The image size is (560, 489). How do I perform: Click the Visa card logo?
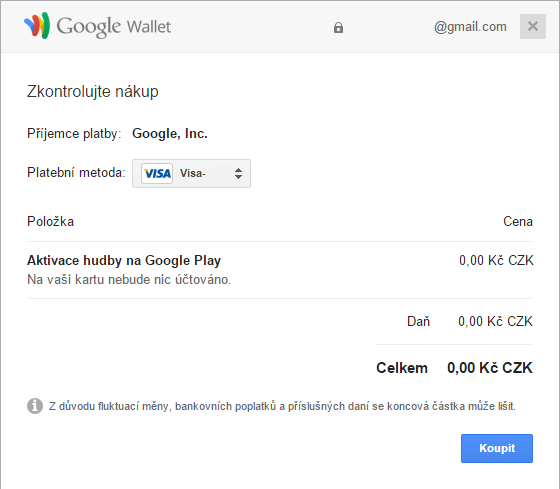tap(157, 174)
